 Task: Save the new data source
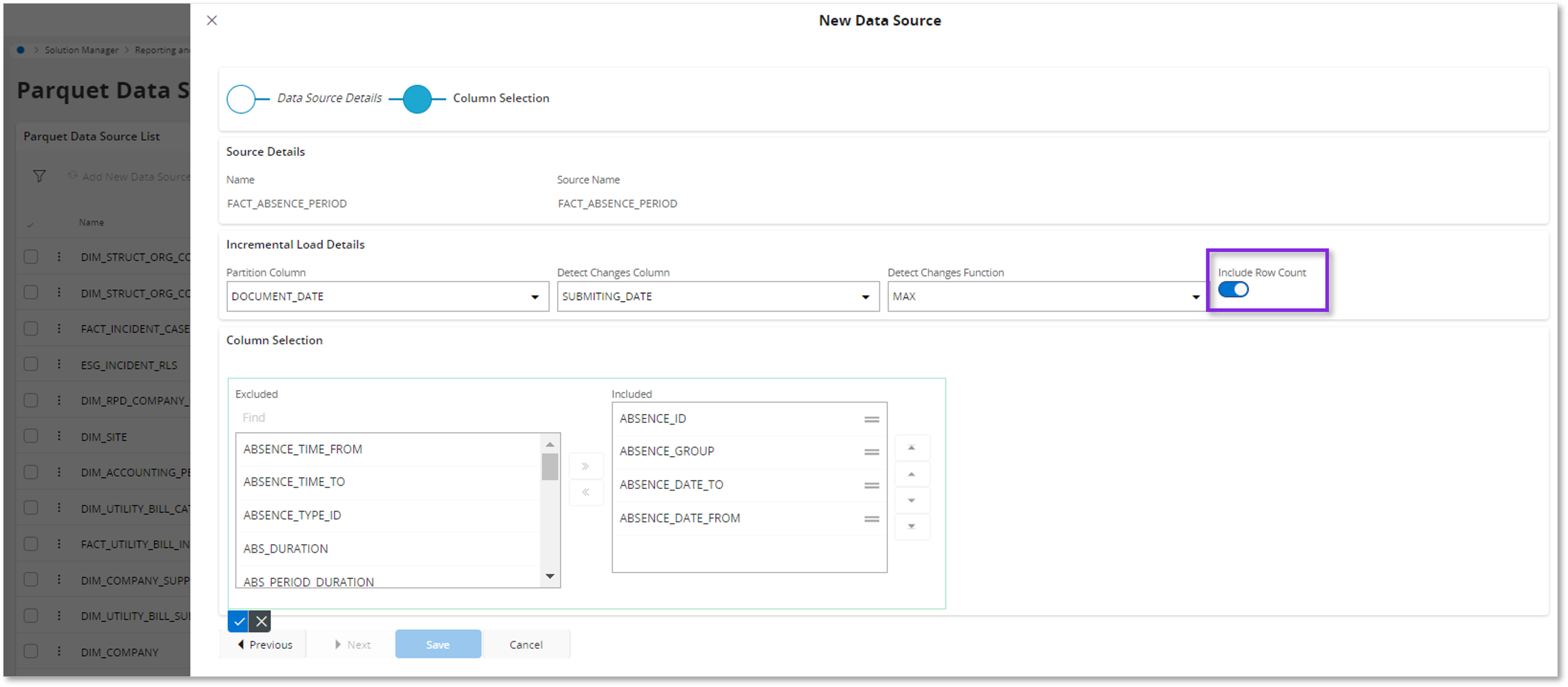click(x=438, y=644)
